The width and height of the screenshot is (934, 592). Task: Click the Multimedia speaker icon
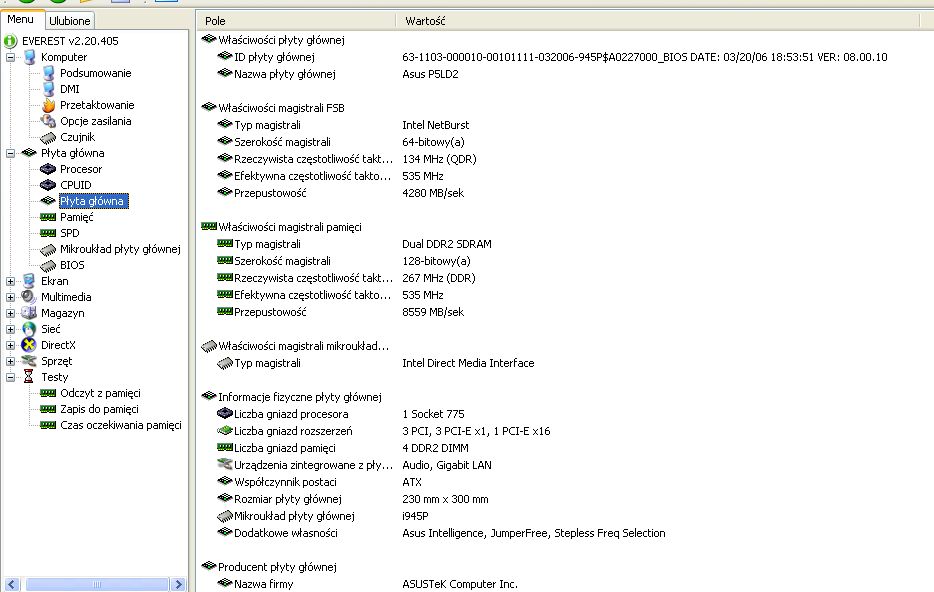(29, 297)
